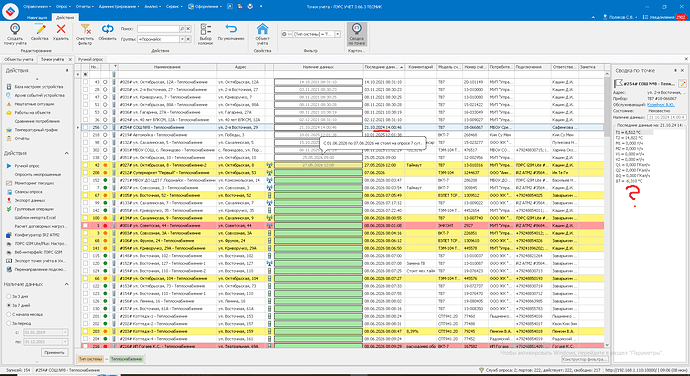Select 'За 7 дней' radio button
Image resolution: width=690 pixels, height=376 pixels.
pyautogui.click(x=8, y=305)
